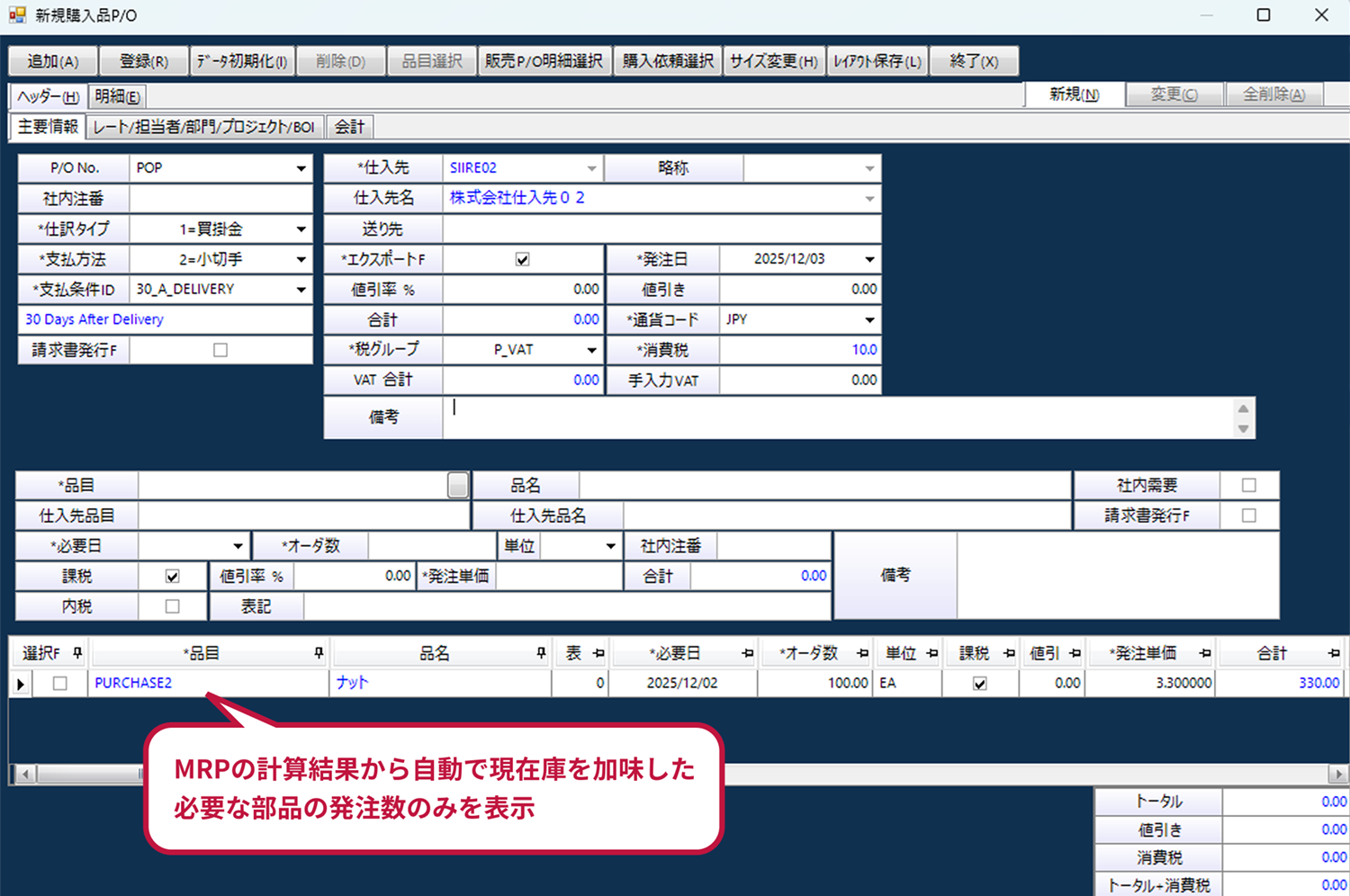Click the lookup button beside the 品目 field
The height and width of the screenshot is (896, 1350).
457,486
